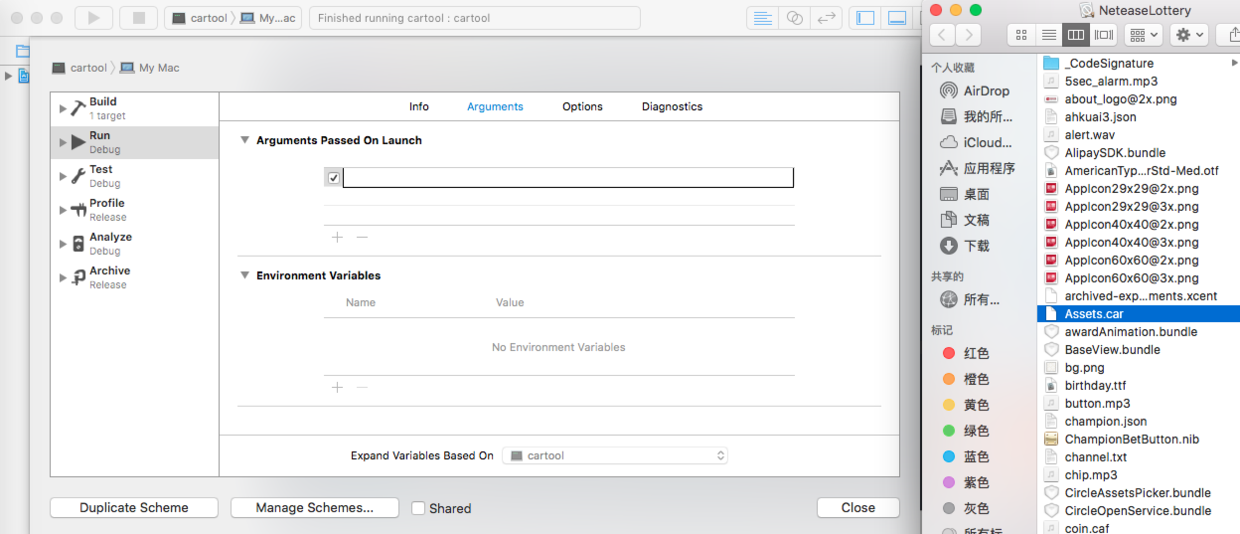Add a launch argument with plus button

[x=337, y=237]
